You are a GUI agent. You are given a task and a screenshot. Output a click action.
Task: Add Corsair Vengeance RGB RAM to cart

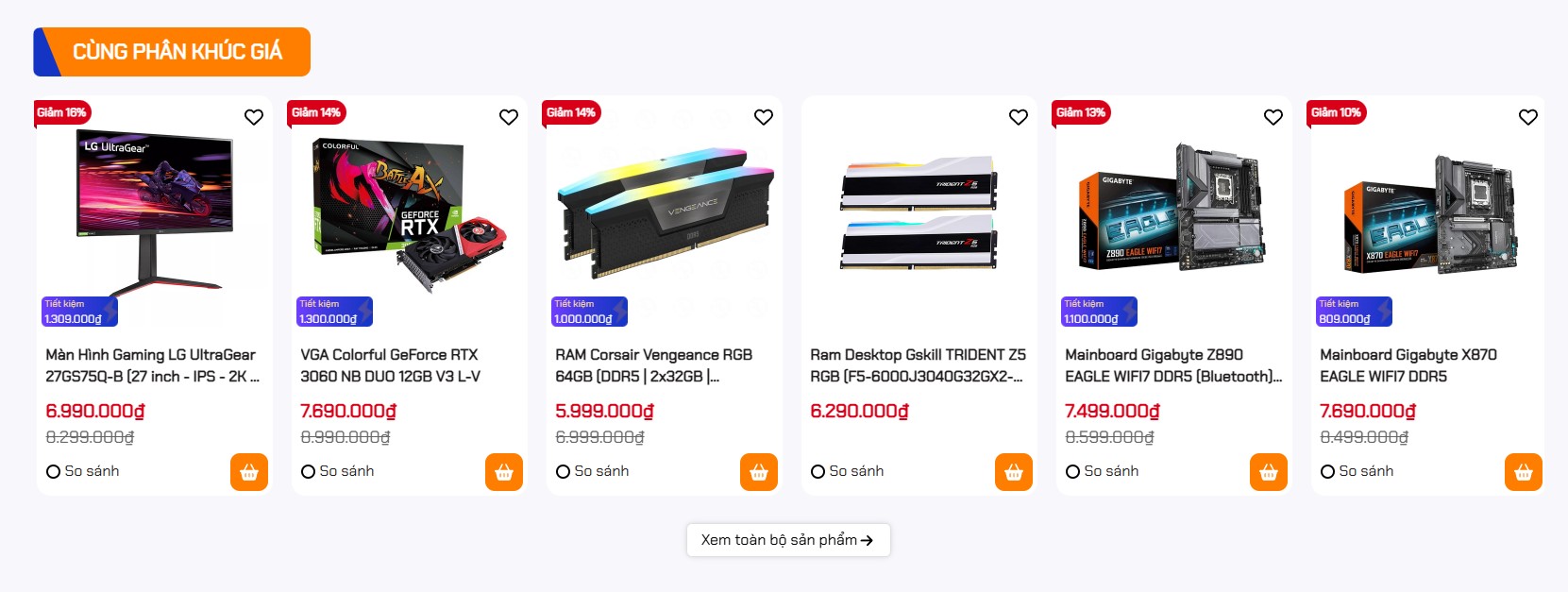click(x=759, y=472)
